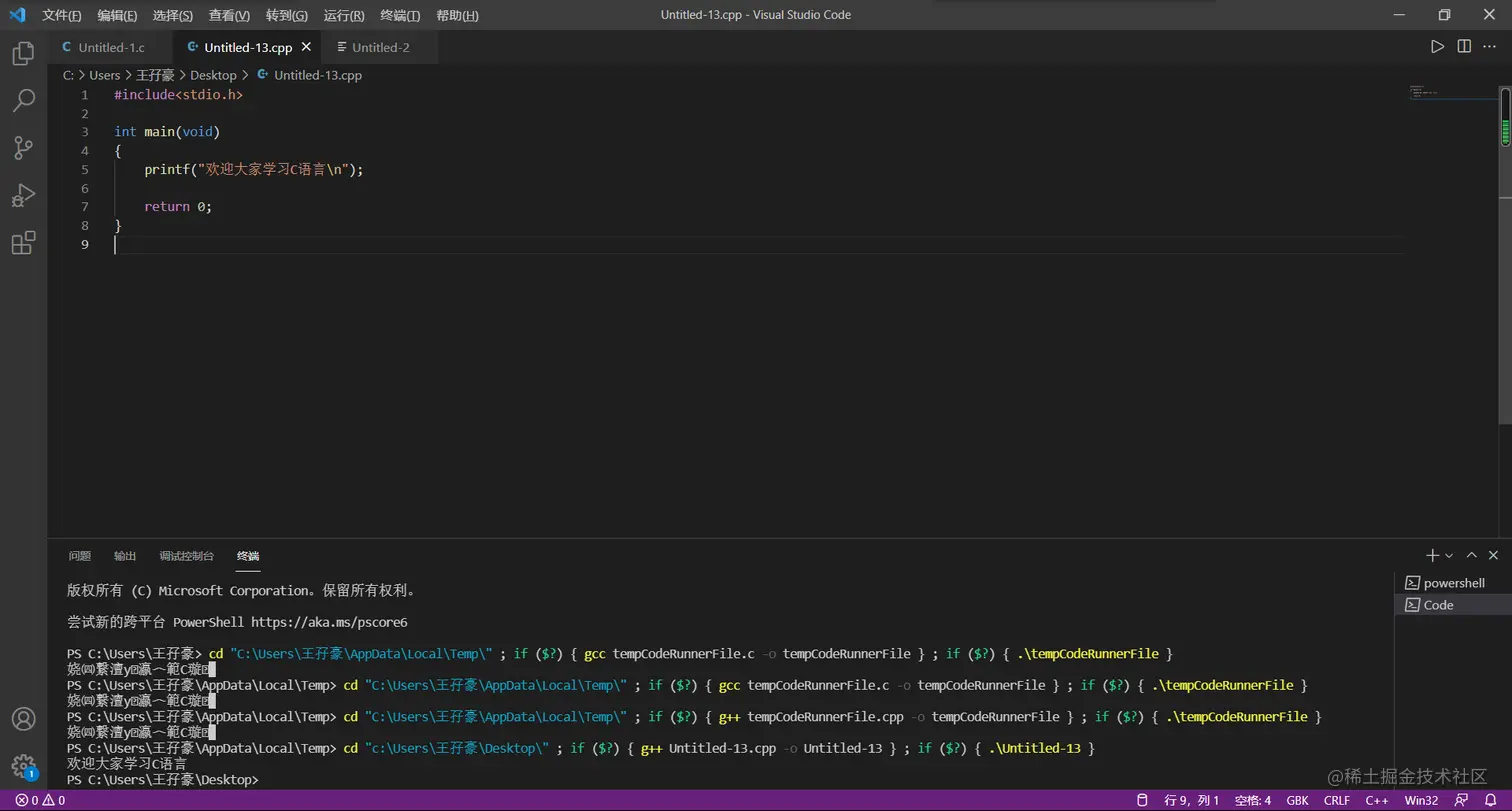The height and width of the screenshot is (811, 1512).
Task: Open the Extensions view
Action: [x=23, y=243]
